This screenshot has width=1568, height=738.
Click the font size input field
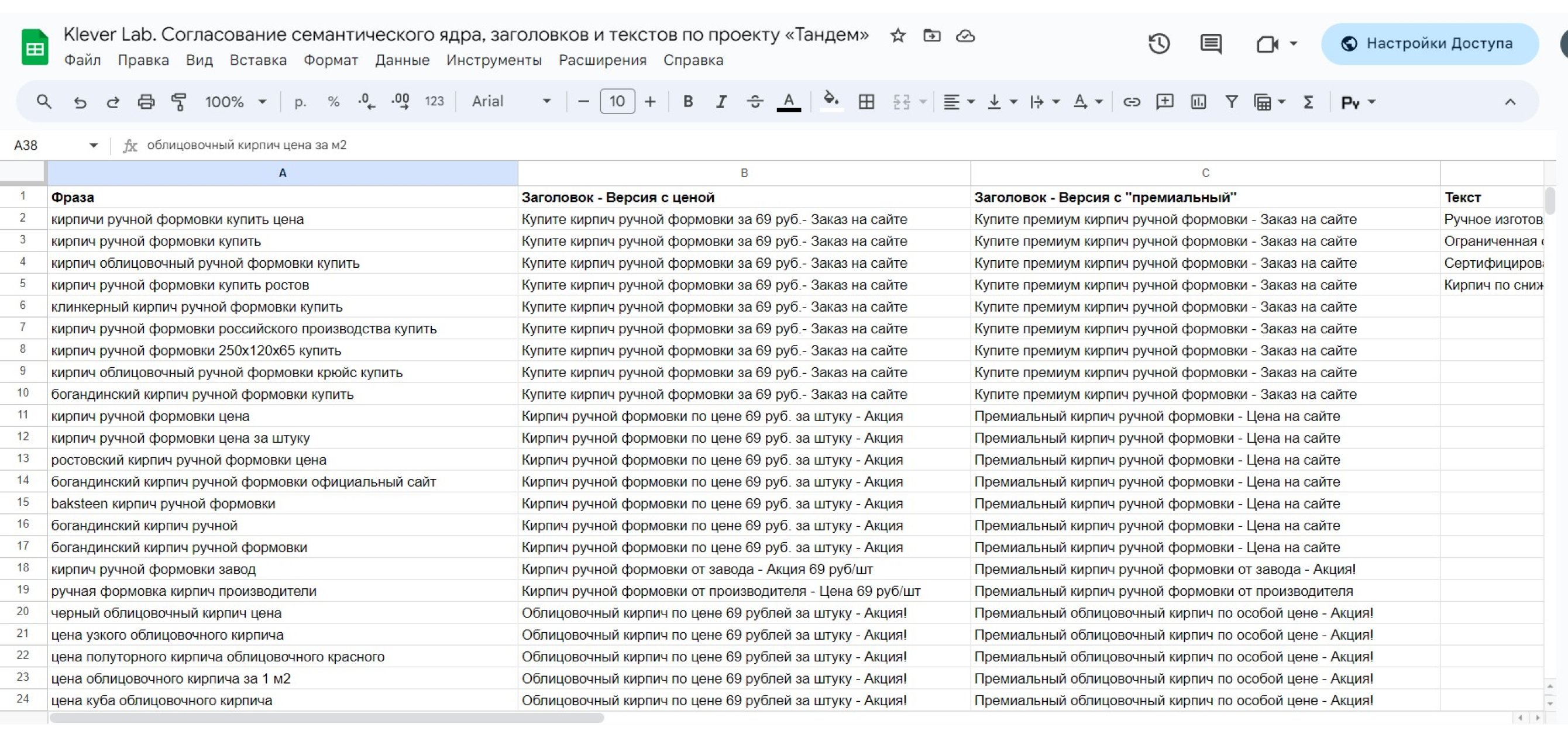(617, 102)
